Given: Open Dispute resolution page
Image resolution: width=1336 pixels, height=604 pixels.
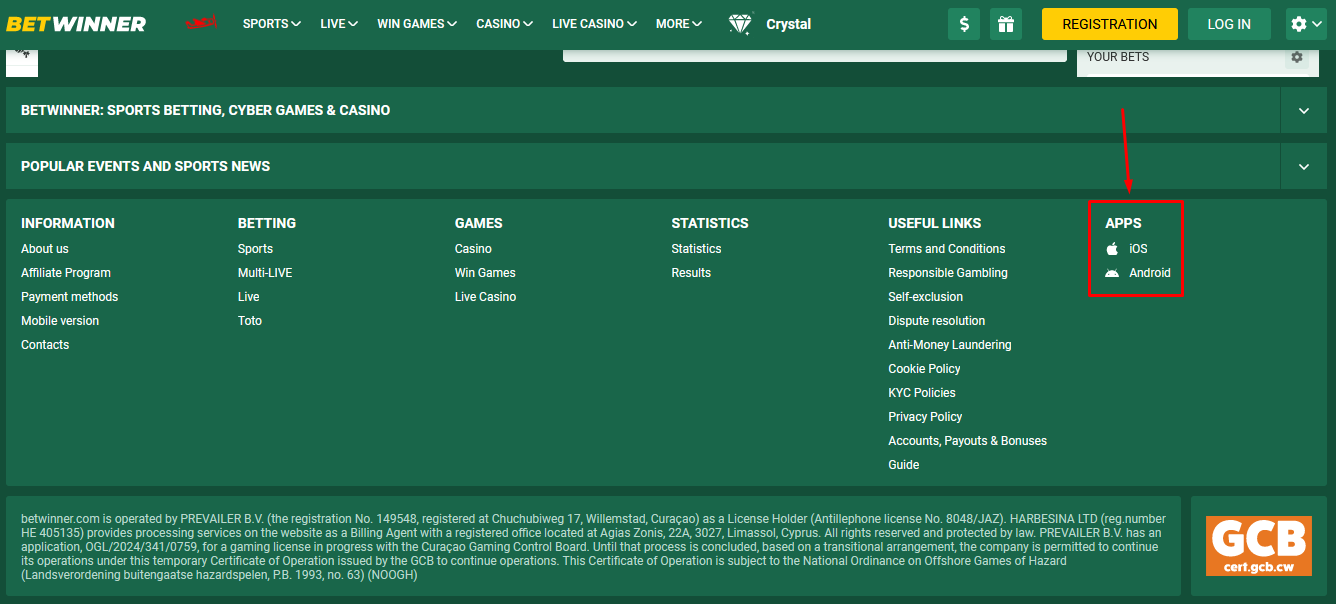Looking at the screenshot, I should pyautogui.click(x=937, y=321).
